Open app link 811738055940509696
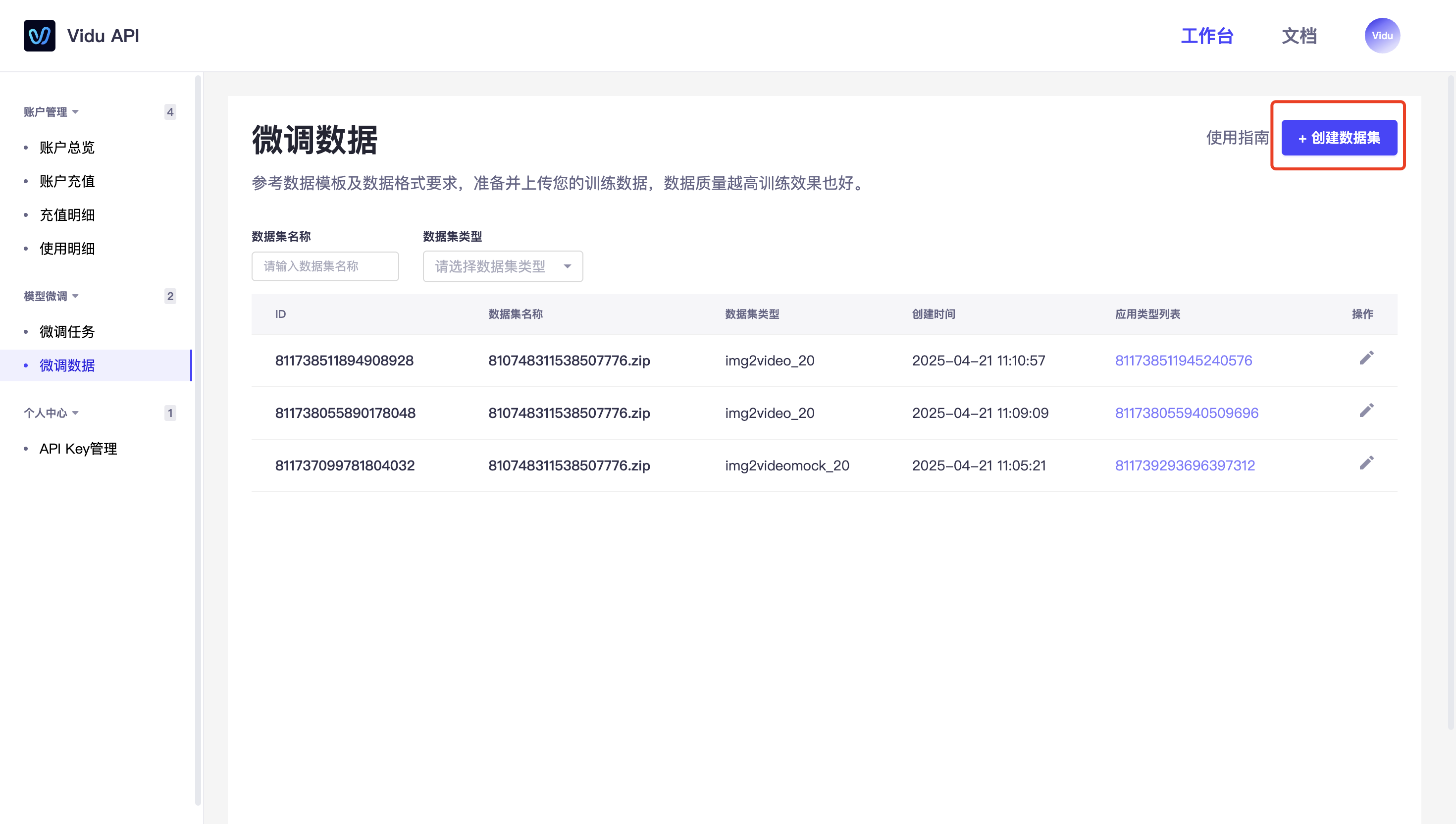Image resolution: width=1456 pixels, height=824 pixels. click(x=1186, y=413)
